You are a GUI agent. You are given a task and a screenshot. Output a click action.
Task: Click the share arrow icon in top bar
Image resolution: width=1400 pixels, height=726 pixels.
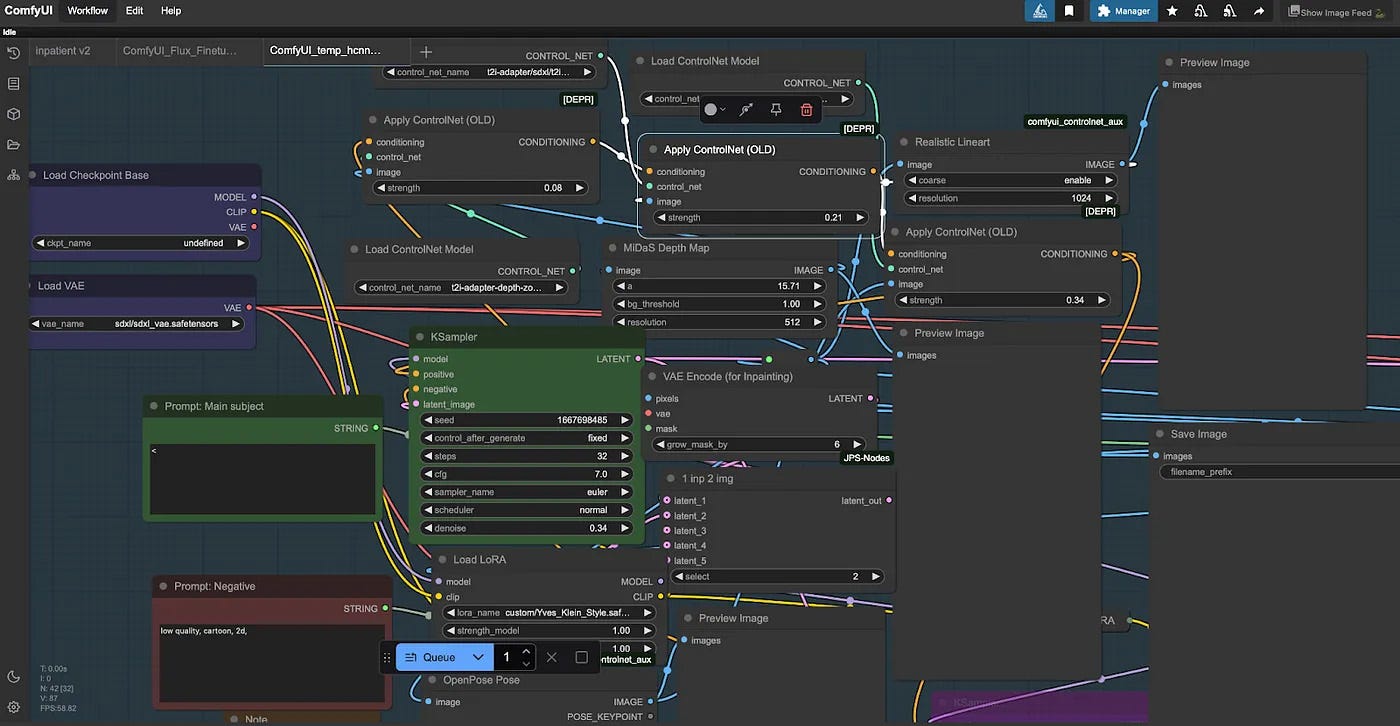coord(1259,11)
